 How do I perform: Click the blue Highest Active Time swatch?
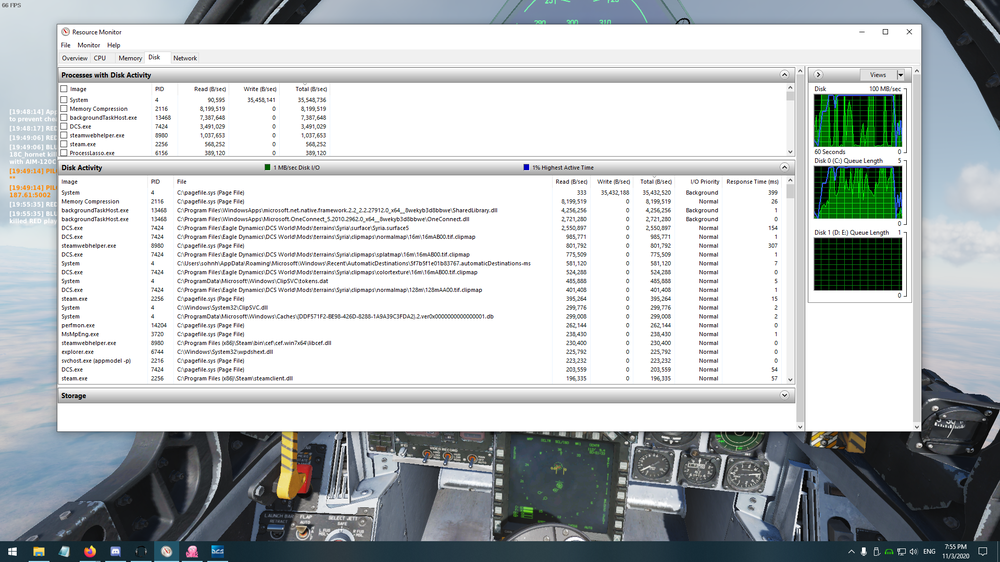[527, 168]
